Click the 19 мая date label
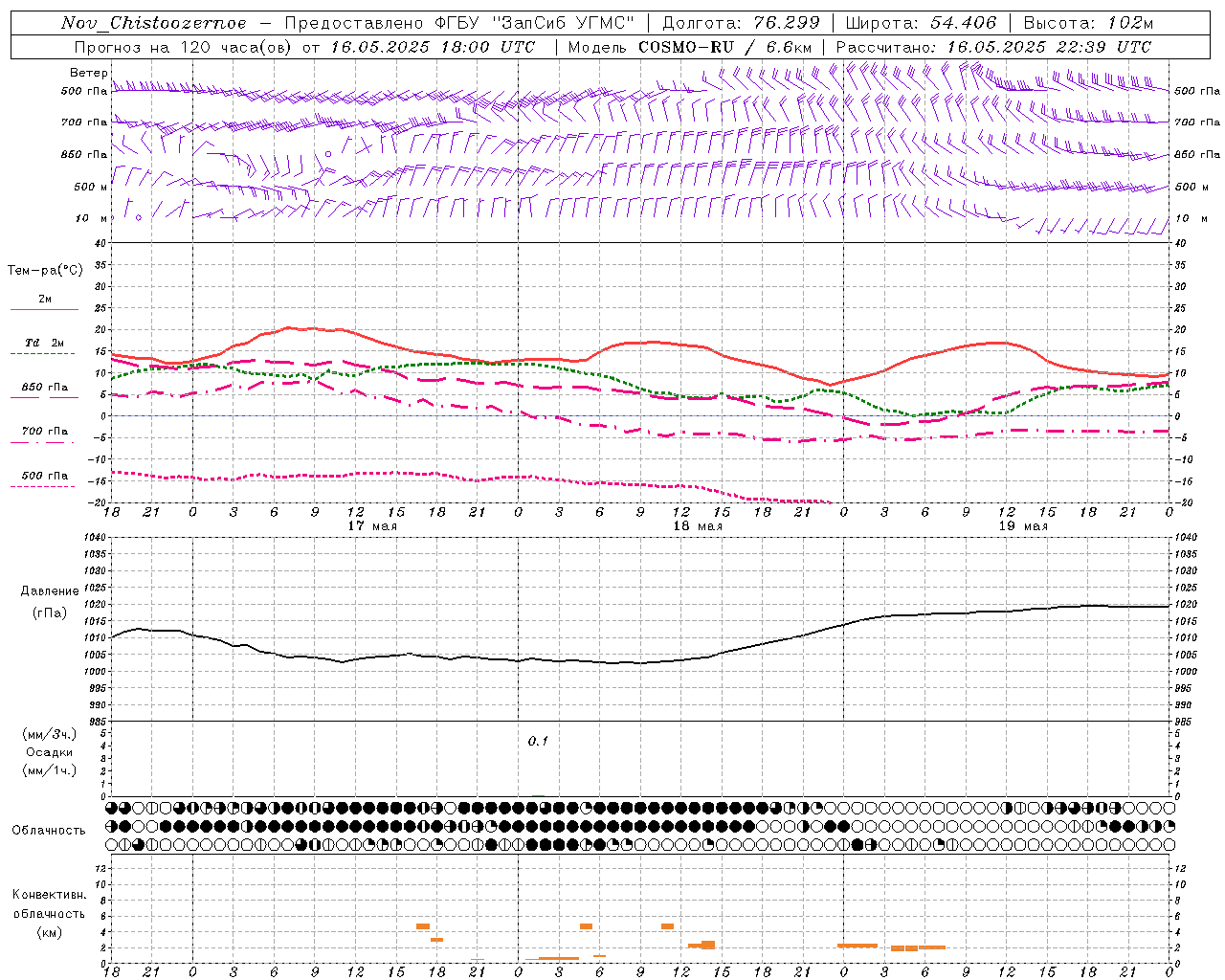Viewport: 1225px width, 980px height. pyautogui.click(x=1022, y=526)
